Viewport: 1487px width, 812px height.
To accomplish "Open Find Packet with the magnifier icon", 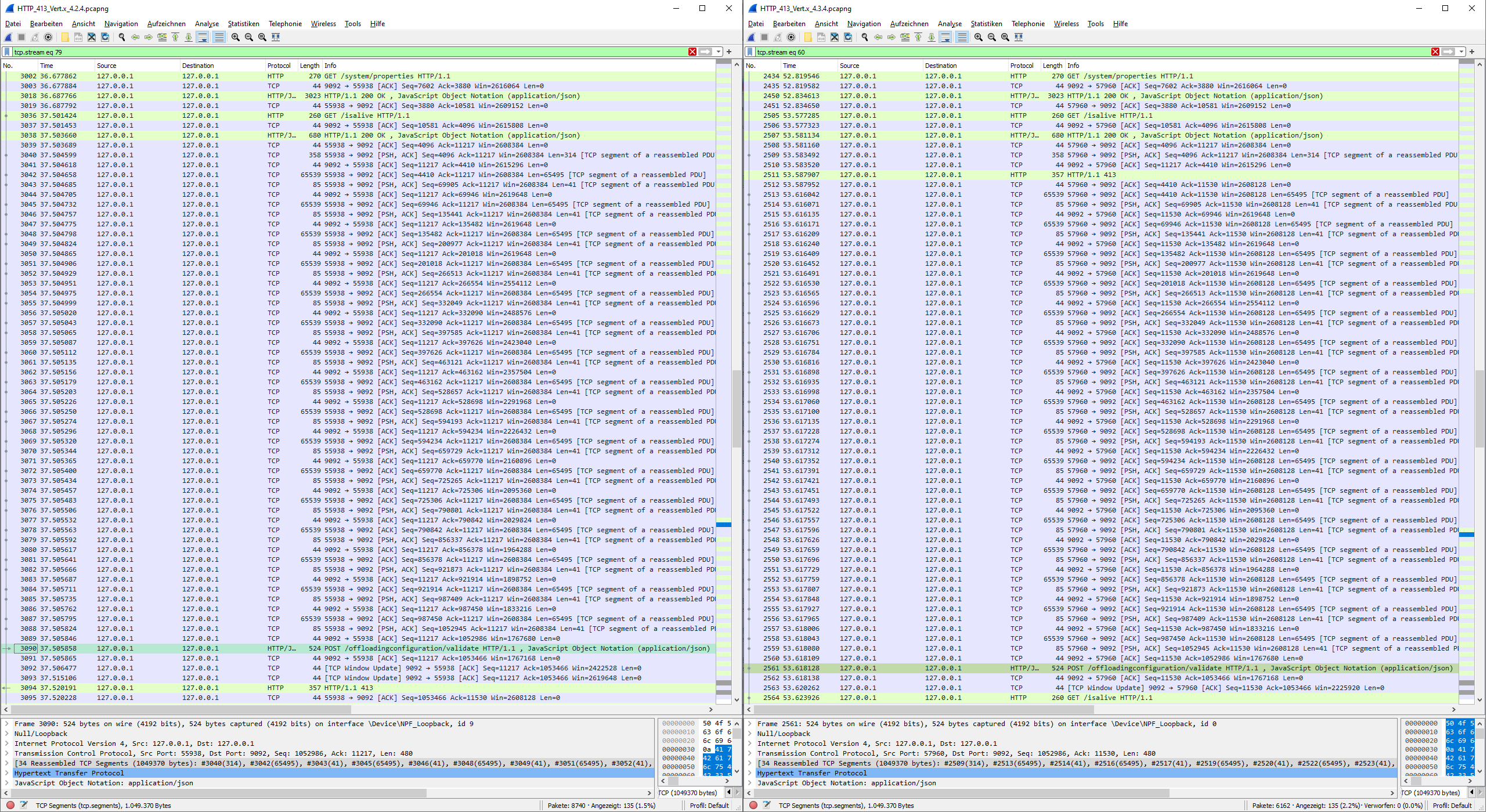I will click(121, 37).
